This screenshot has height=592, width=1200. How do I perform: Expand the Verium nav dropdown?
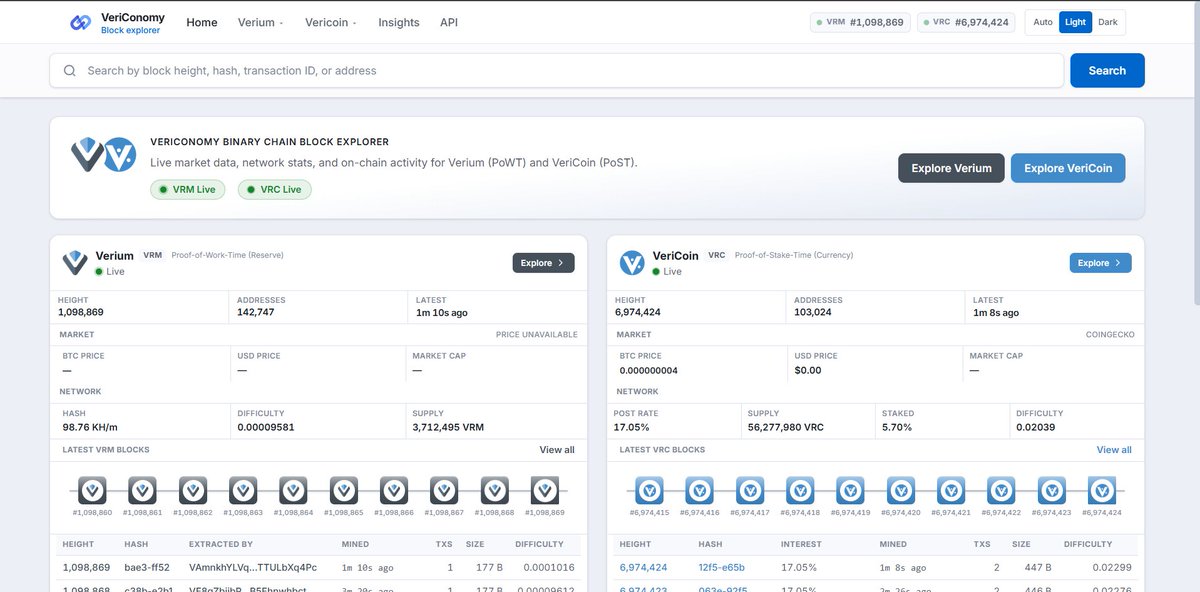(261, 22)
